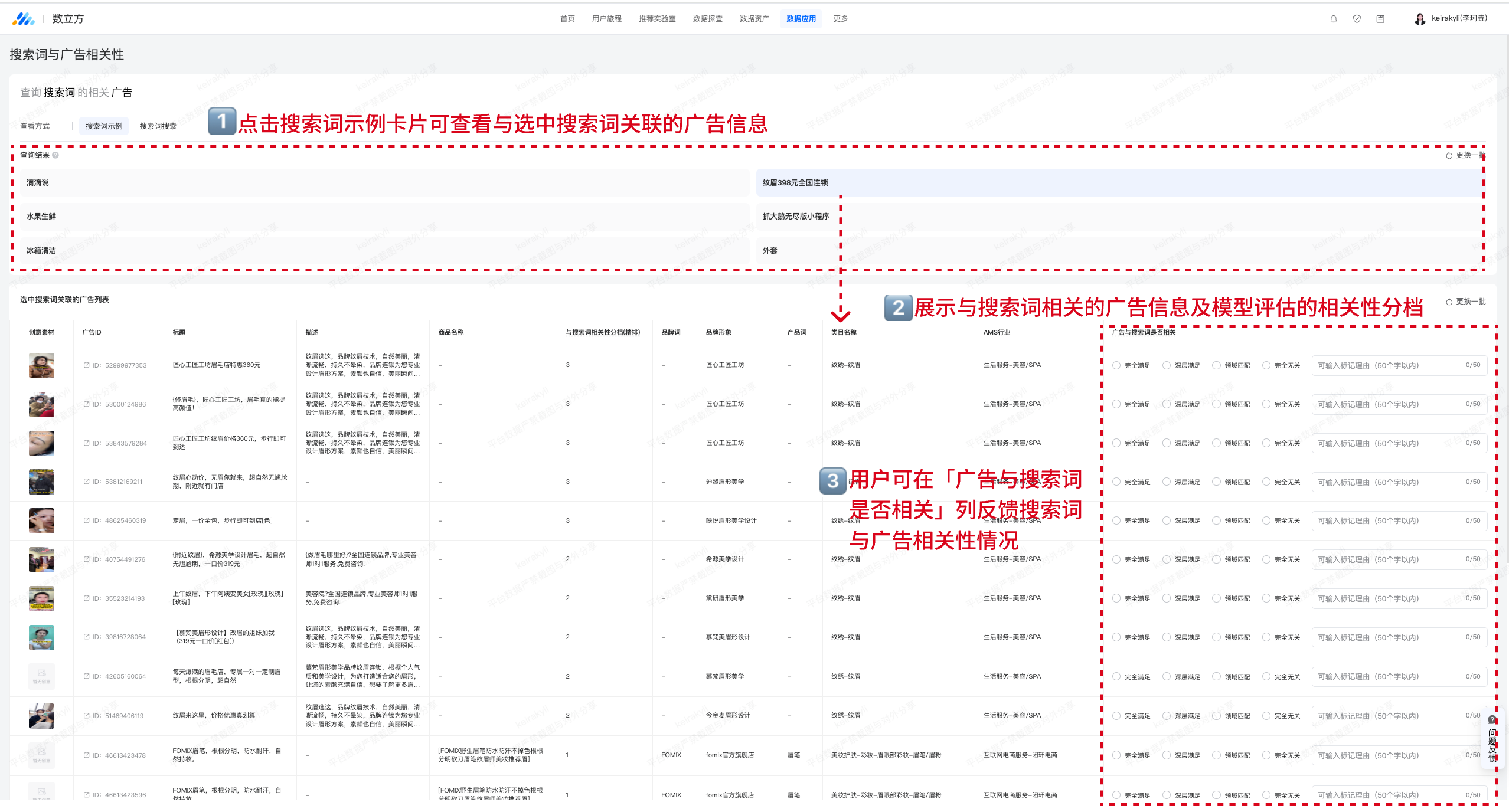Click help icon beside 查询结果
The width and height of the screenshot is (1509, 812).
click(55, 155)
